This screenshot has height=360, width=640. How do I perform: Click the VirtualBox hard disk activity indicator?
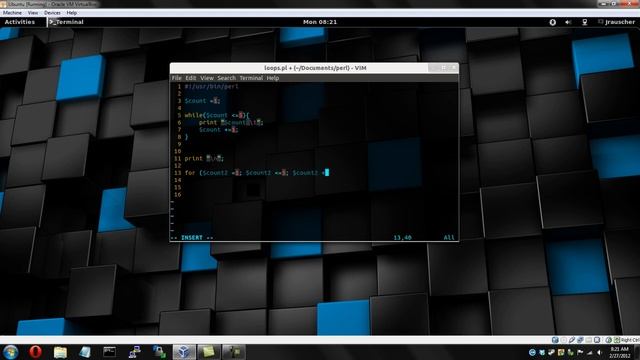[555, 340]
